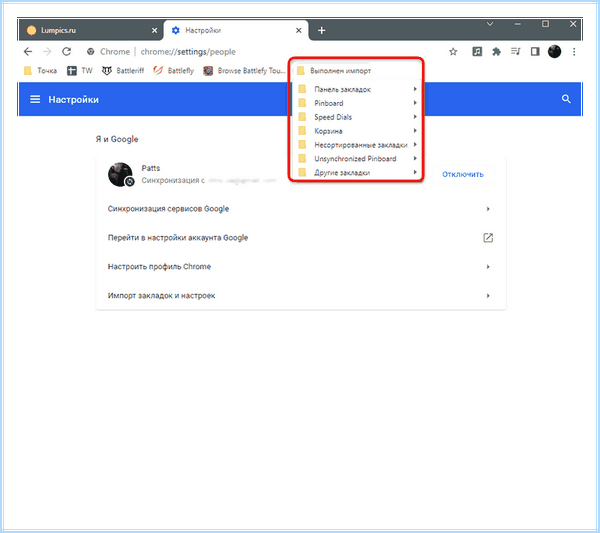The height and width of the screenshot is (533, 600).
Task: Open the media control playlist icon
Action: coord(515,51)
